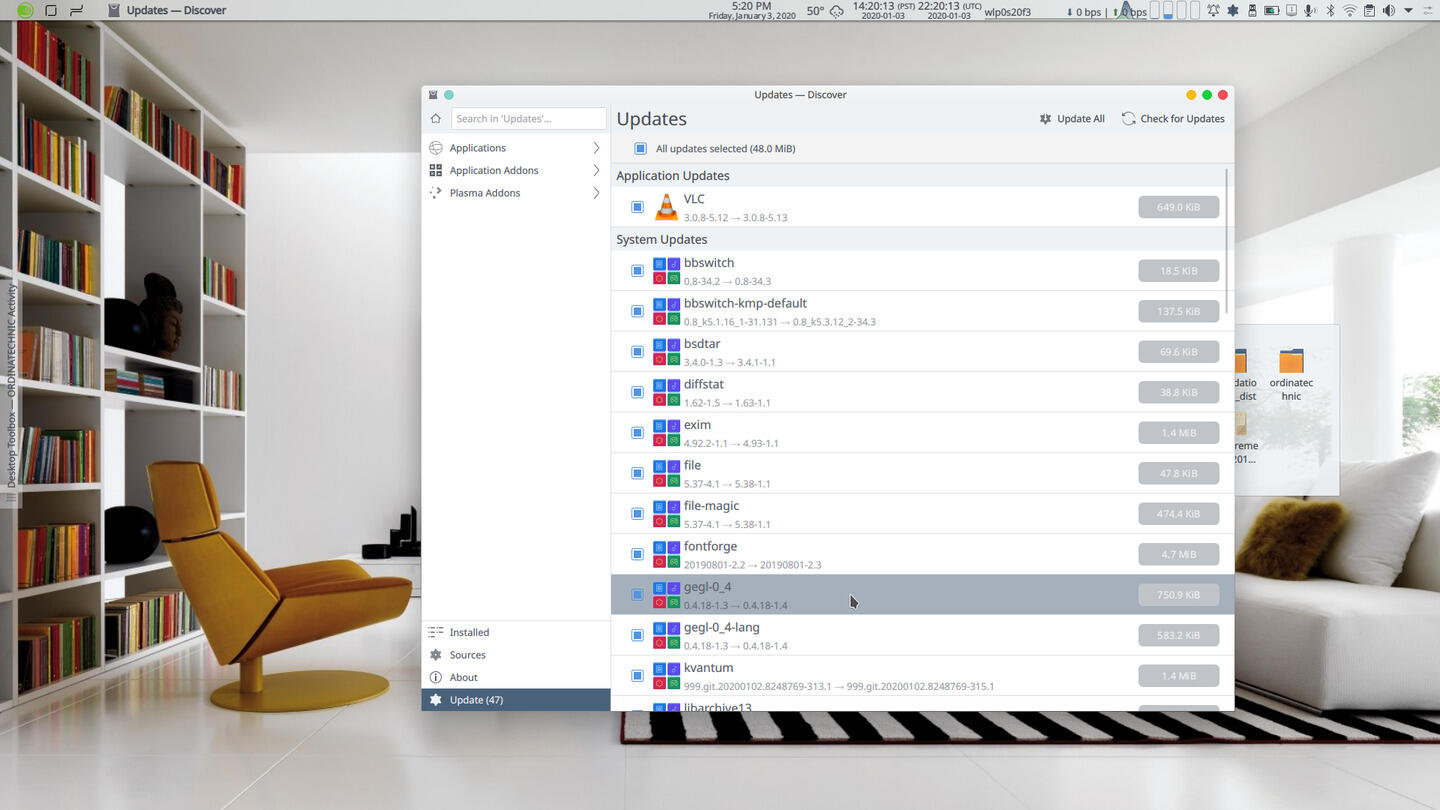This screenshot has width=1440, height=810.
Task: Uncheck the gegl-0_4-lang checkbox
Action: [637, 635]
